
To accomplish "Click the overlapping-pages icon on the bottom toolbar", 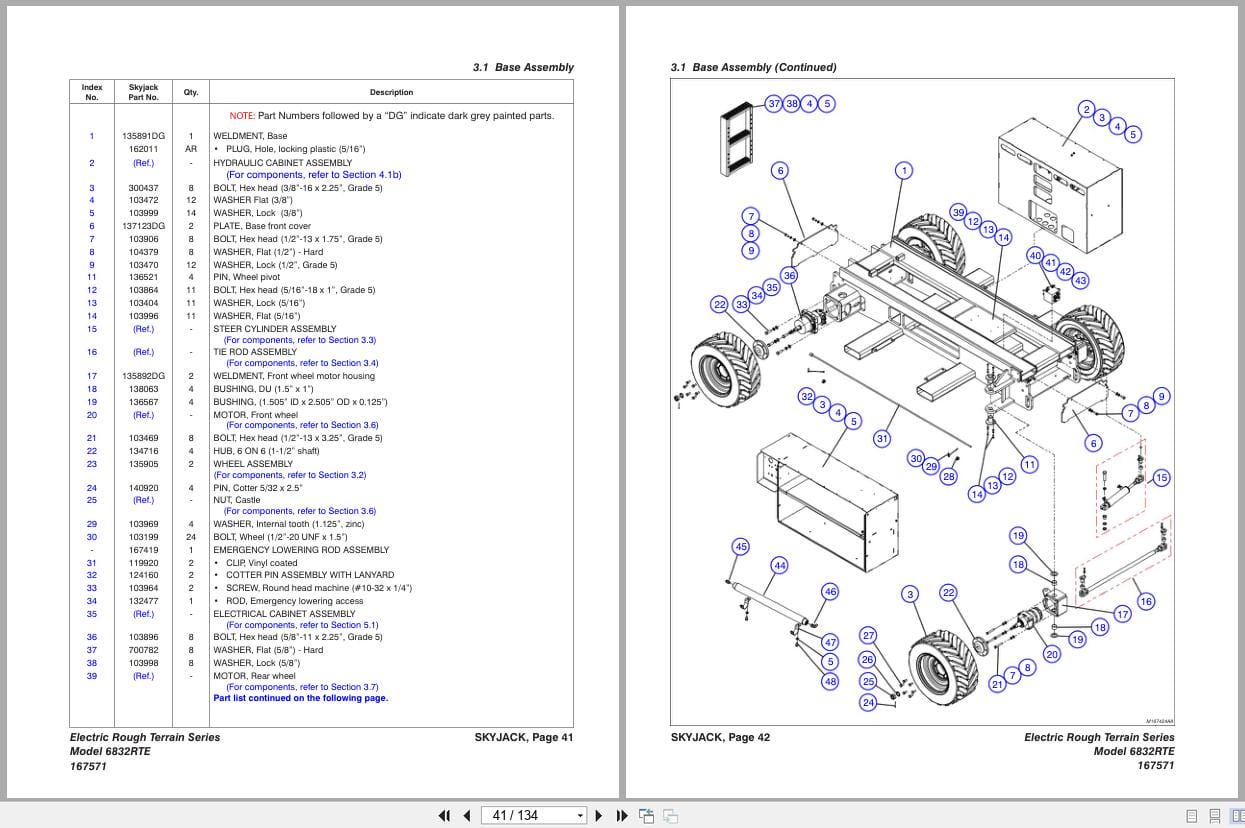I will point(671,816).
